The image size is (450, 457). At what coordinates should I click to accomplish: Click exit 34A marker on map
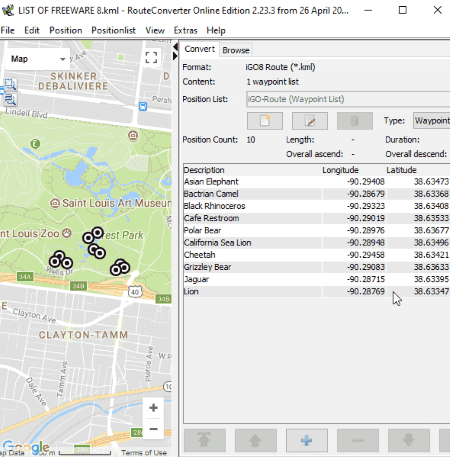(25, 277)
